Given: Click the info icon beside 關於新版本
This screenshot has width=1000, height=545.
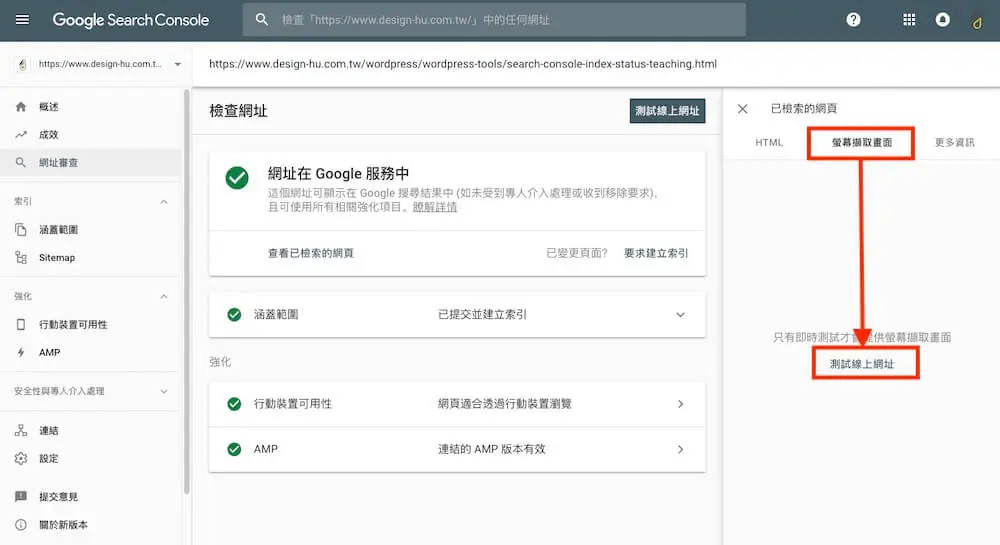Looking at the screenshot, I should (21, 525).
